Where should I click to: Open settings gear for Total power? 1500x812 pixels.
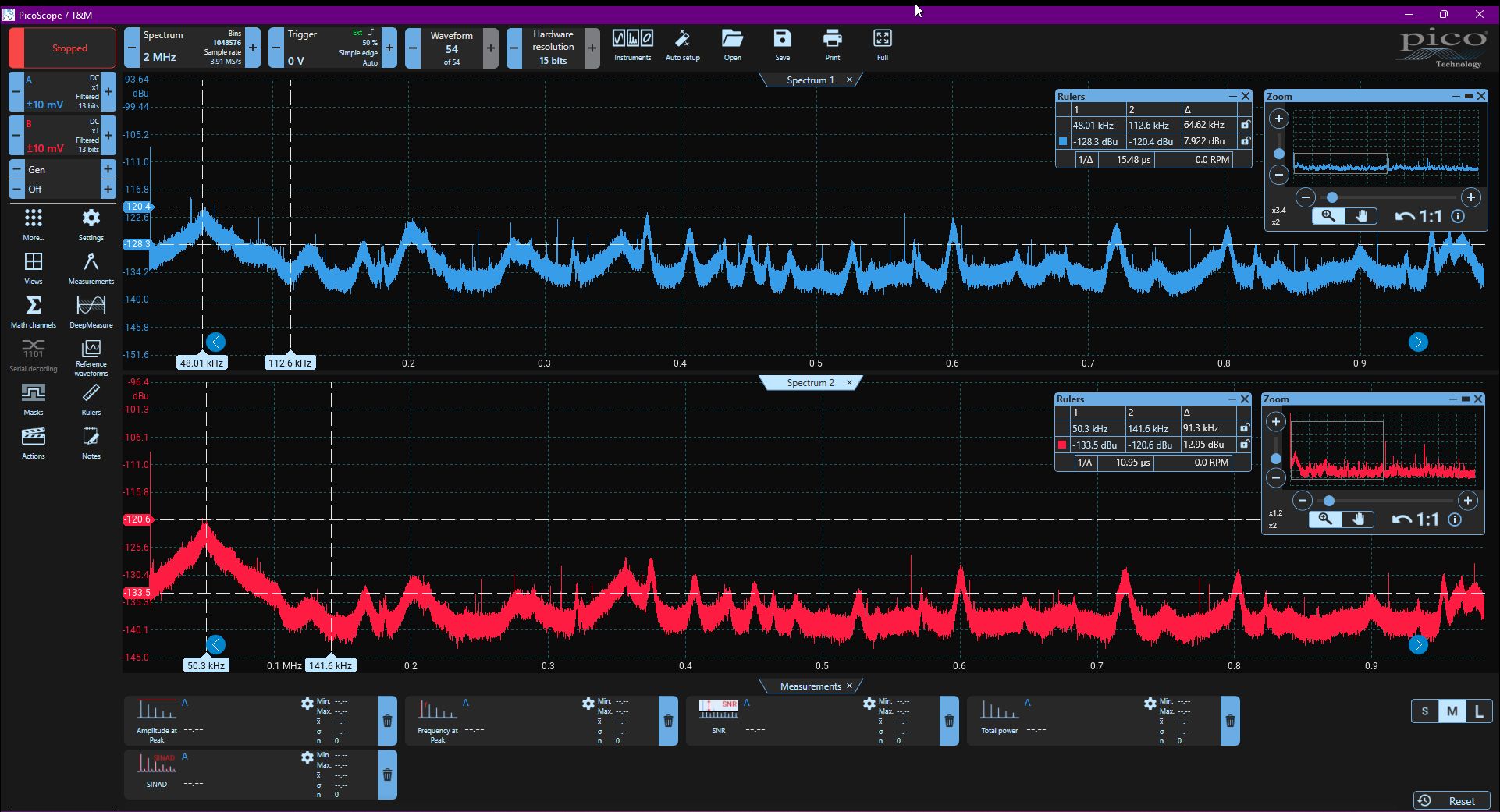(1150, 704)
